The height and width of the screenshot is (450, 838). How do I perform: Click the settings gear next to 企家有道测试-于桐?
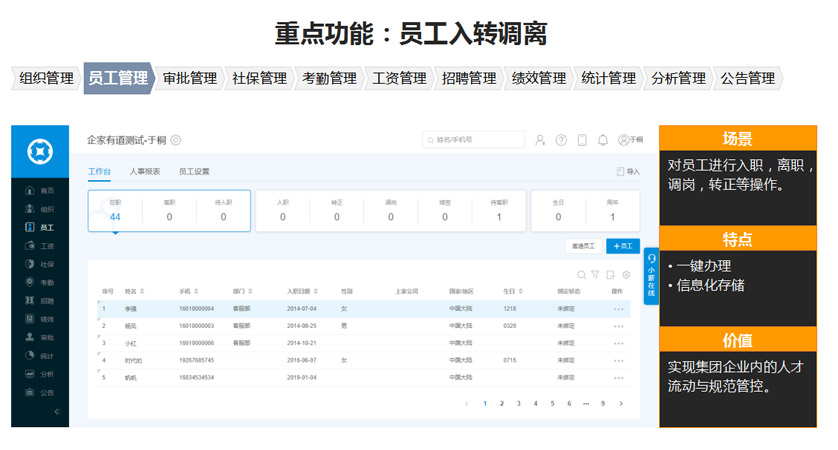coord(176,141)
